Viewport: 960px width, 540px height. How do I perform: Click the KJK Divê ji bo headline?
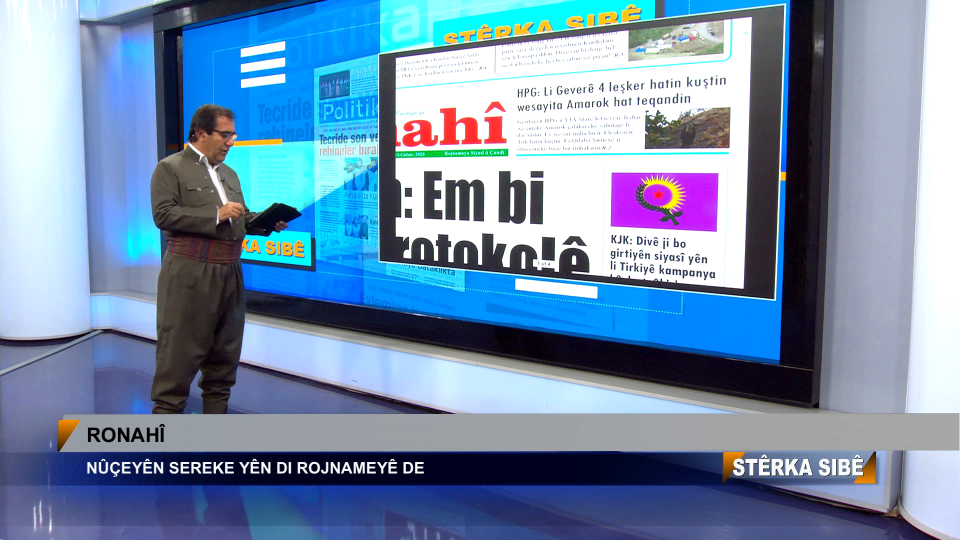tap(662, 258)
